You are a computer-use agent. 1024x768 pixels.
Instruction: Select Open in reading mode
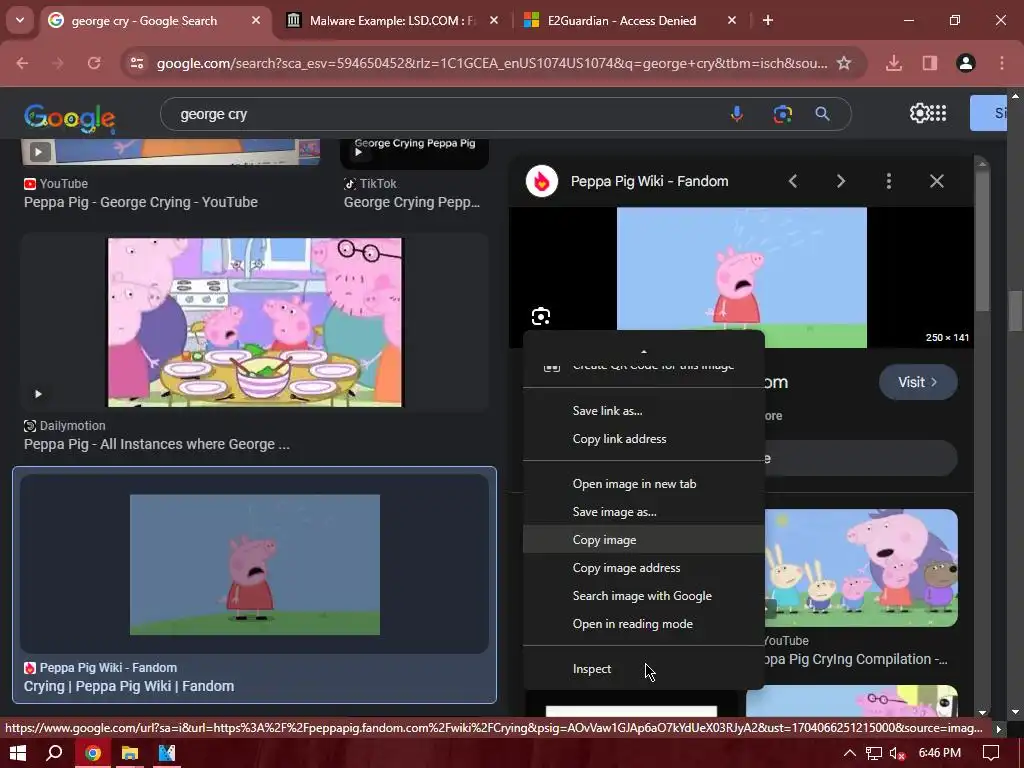click(x=643, y=624)
